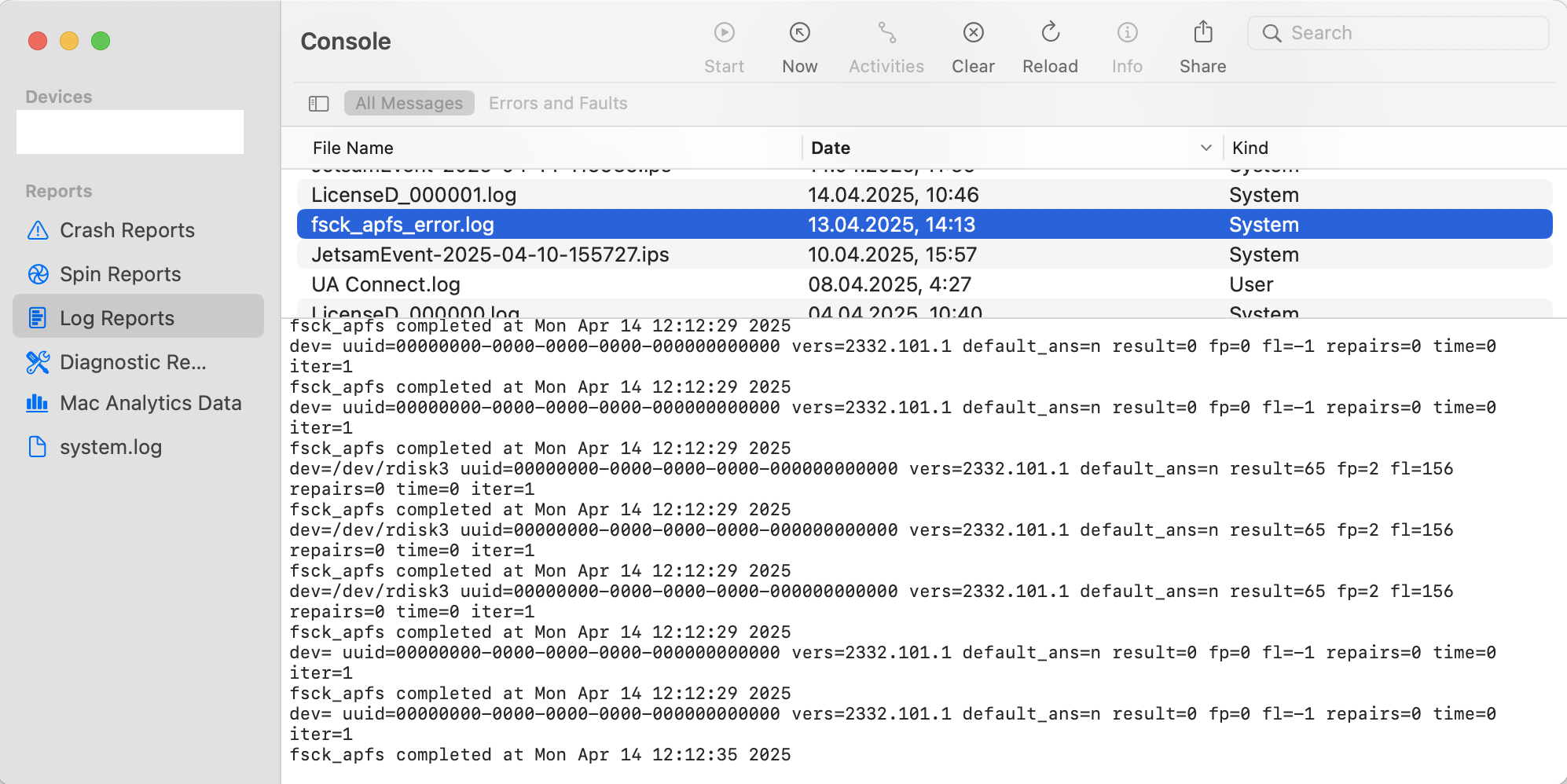Viewport: 1567px width, 784px height.
Task: Close the Console window with red button
Action: tap(38, 41)
